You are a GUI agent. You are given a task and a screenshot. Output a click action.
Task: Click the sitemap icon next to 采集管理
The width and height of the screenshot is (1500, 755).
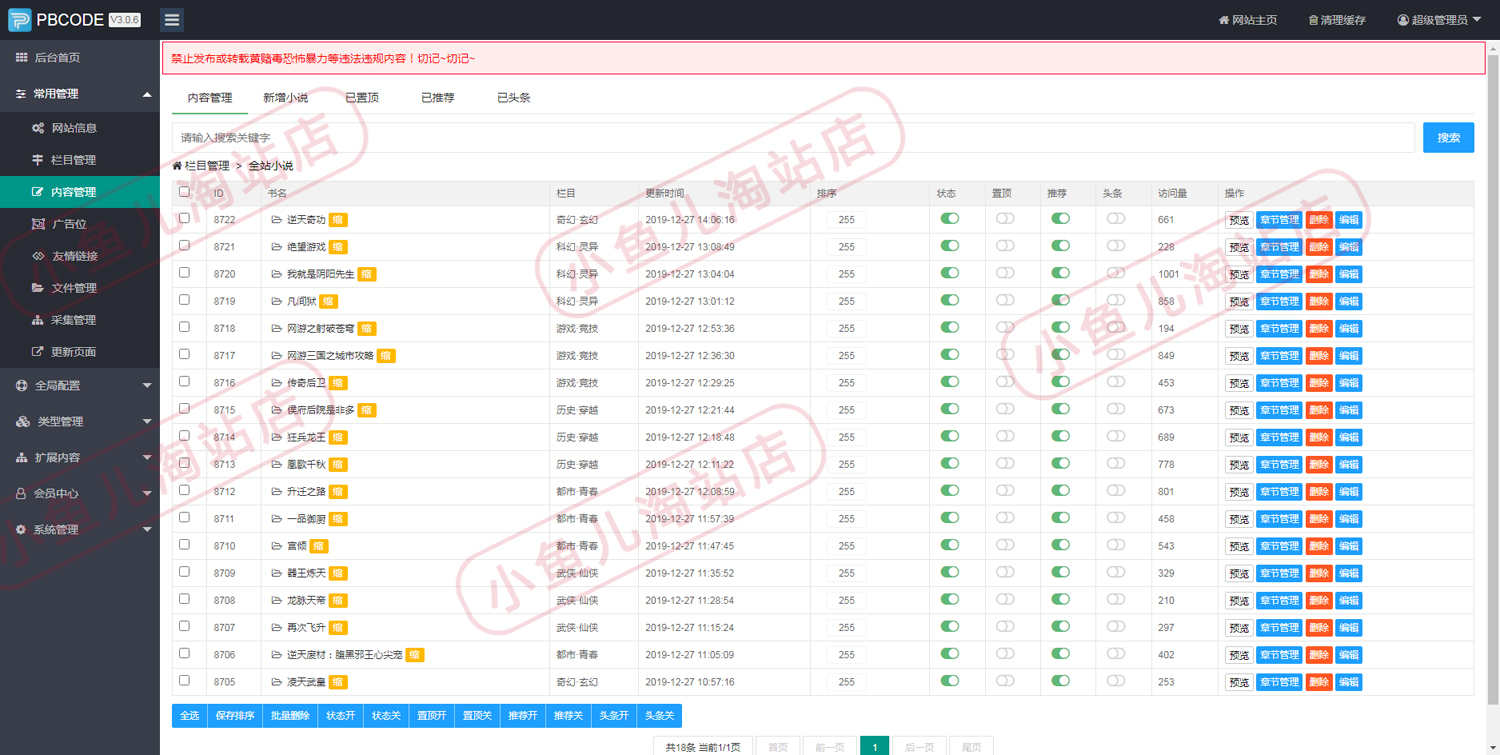(x=38, y=320)
